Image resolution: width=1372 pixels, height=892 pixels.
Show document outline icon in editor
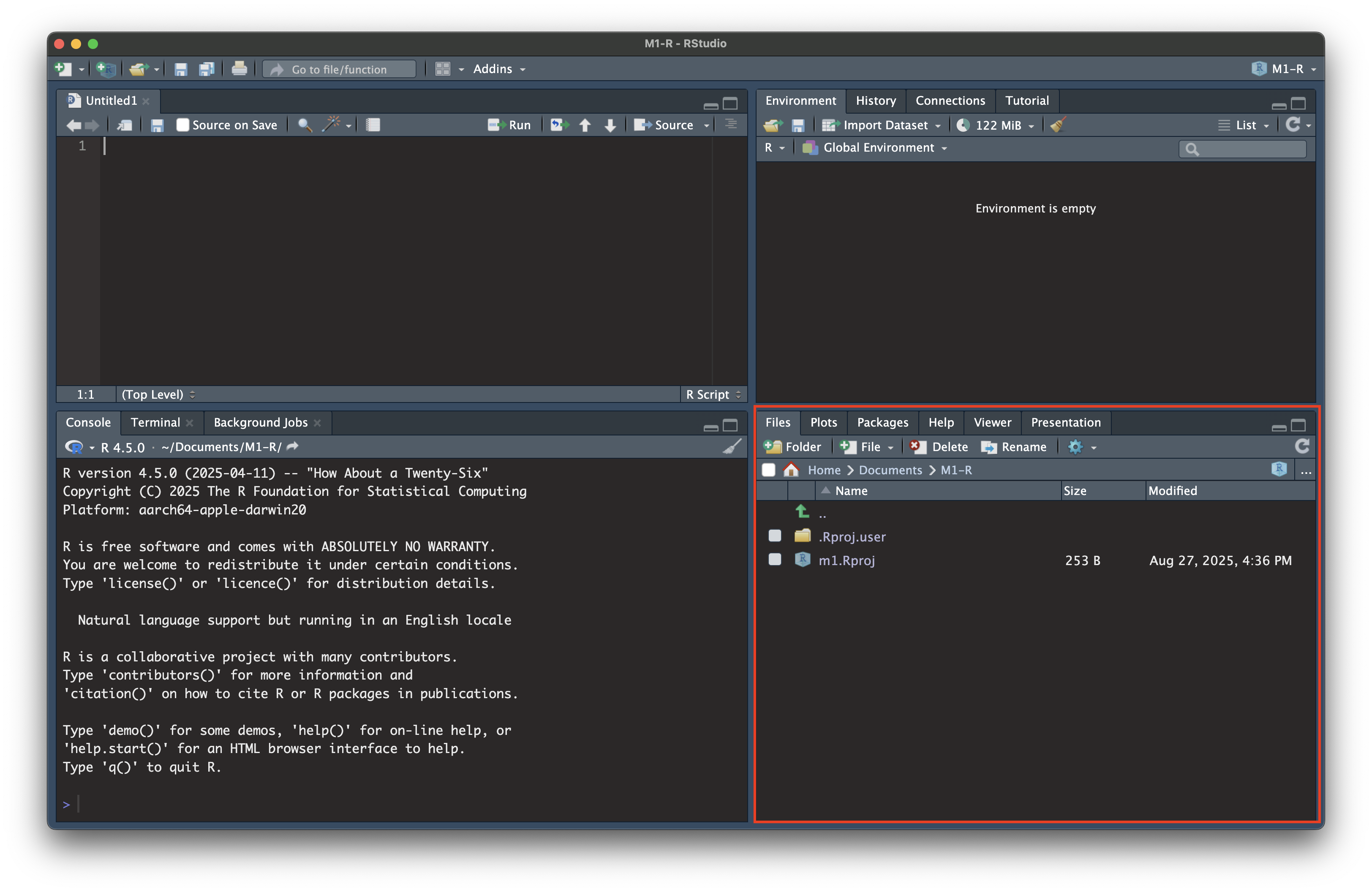731,125
